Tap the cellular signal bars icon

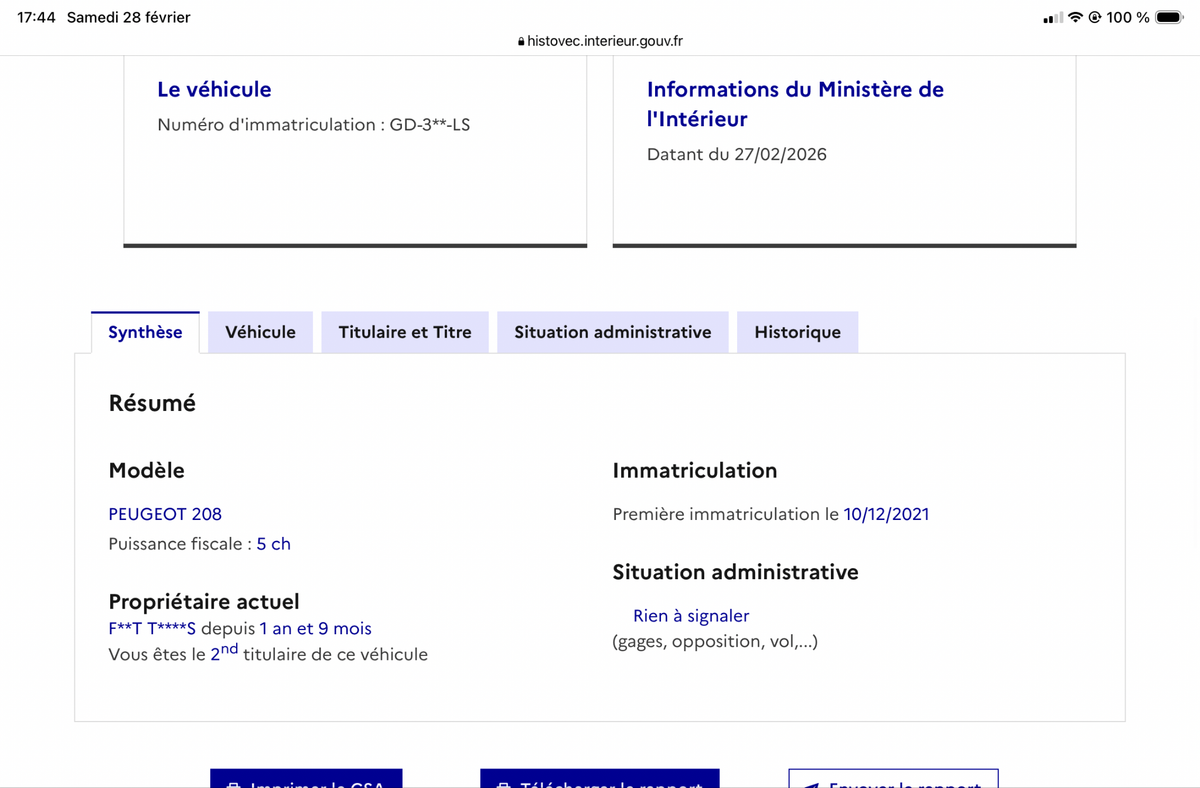tap(1052, 17)
